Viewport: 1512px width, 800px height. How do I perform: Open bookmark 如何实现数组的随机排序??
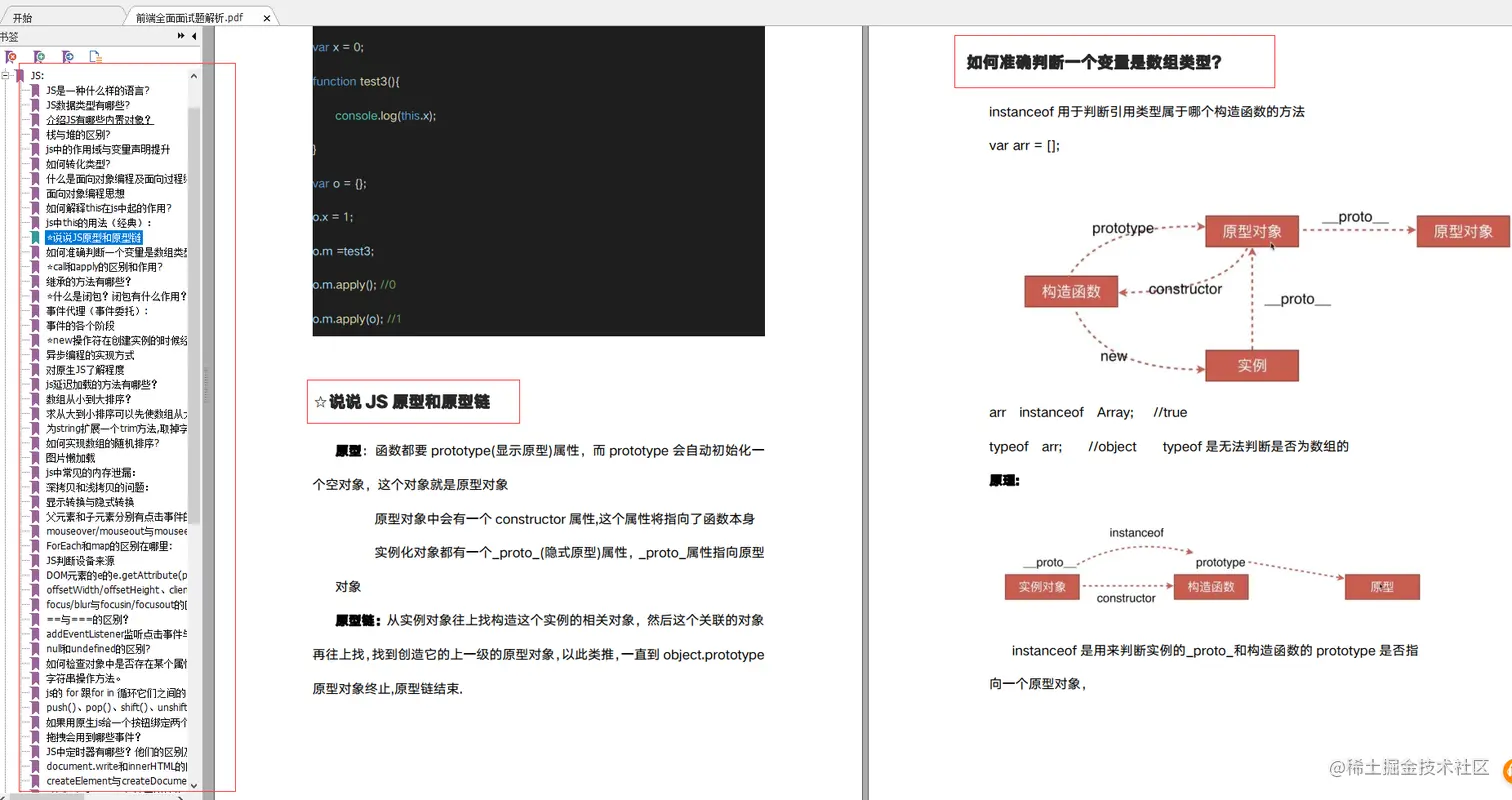click(102, 443)
